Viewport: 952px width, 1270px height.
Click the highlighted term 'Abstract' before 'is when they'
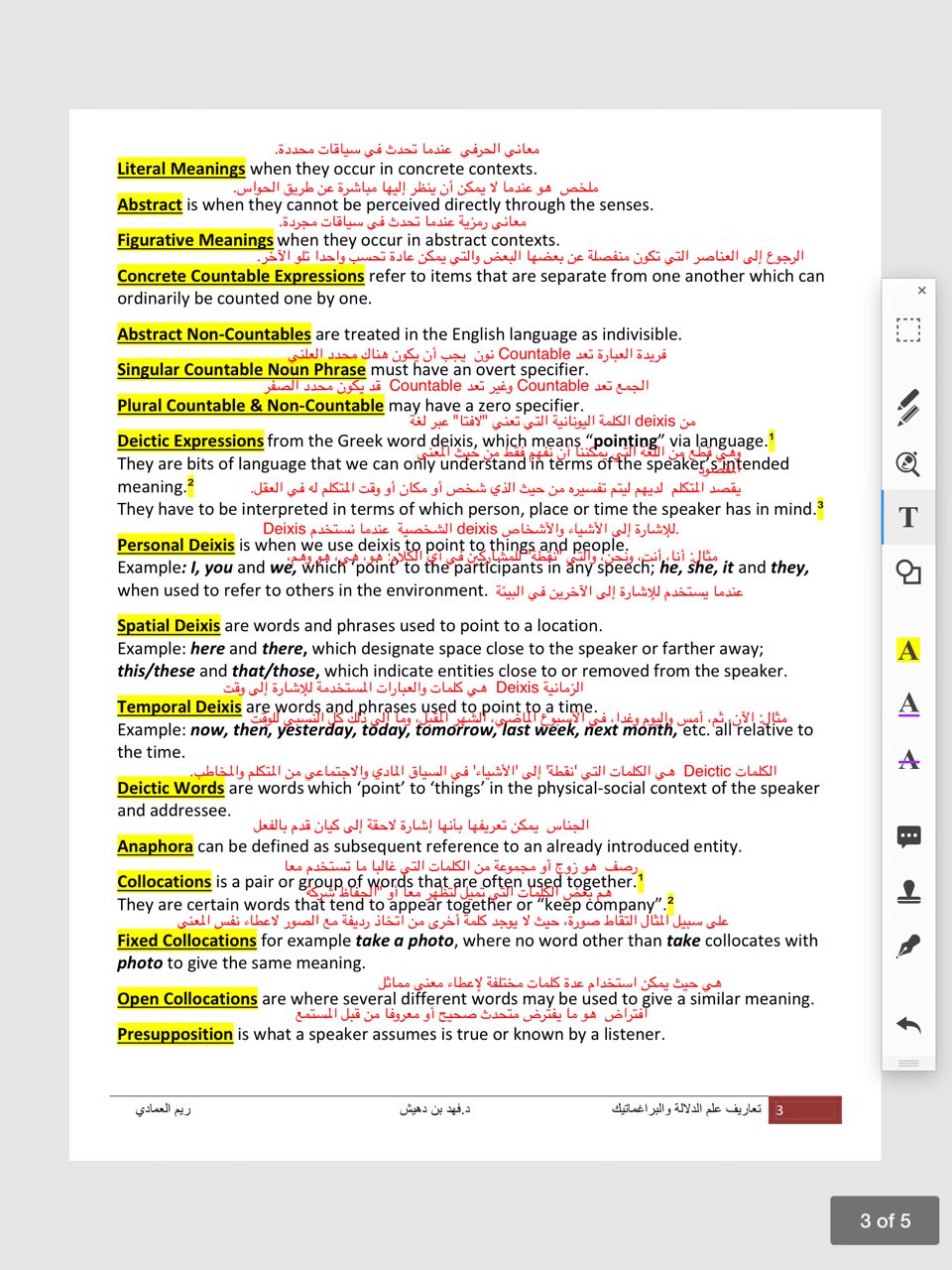tap(150, 204)
